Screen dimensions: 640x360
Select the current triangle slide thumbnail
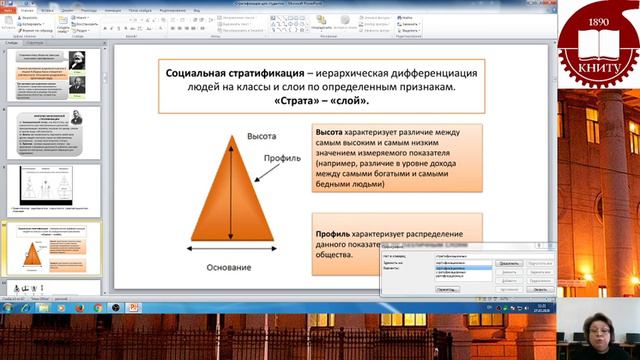(53, 248)
